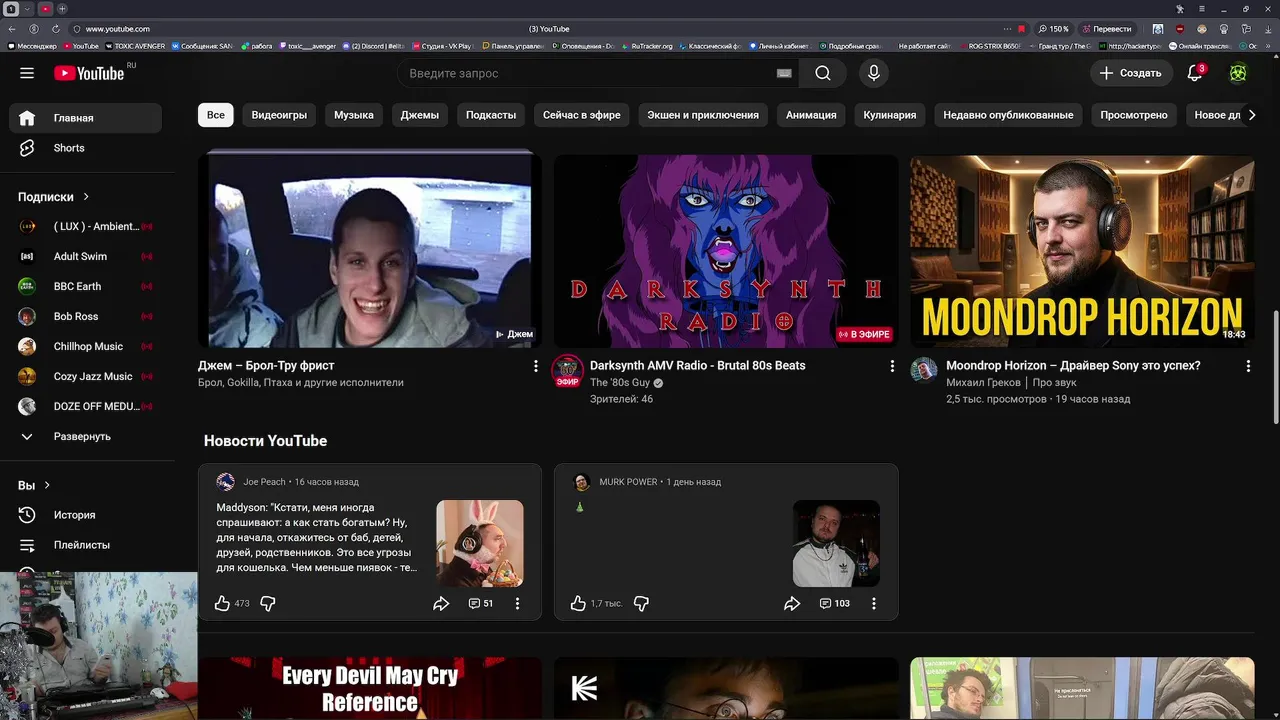
Task: Click the magnifier search button
Action: 822,73
